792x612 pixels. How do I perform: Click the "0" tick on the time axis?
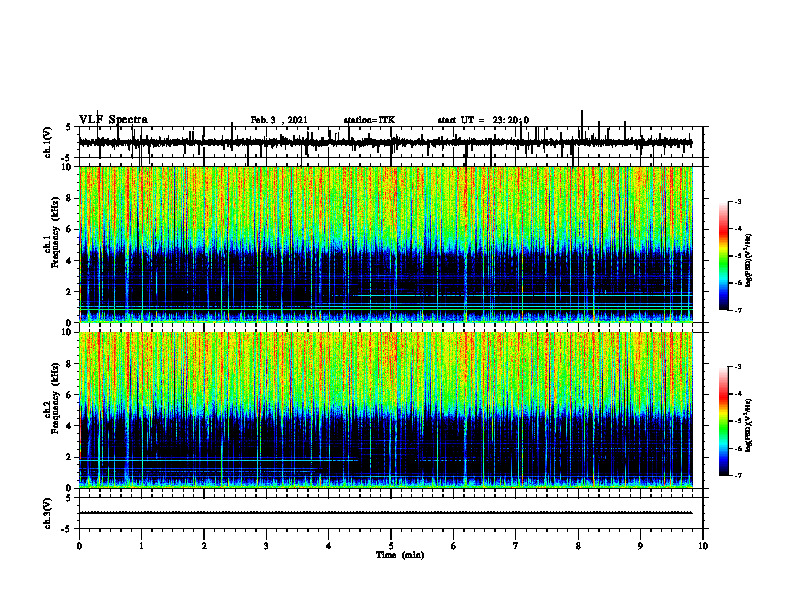click(x=79, y=546)
